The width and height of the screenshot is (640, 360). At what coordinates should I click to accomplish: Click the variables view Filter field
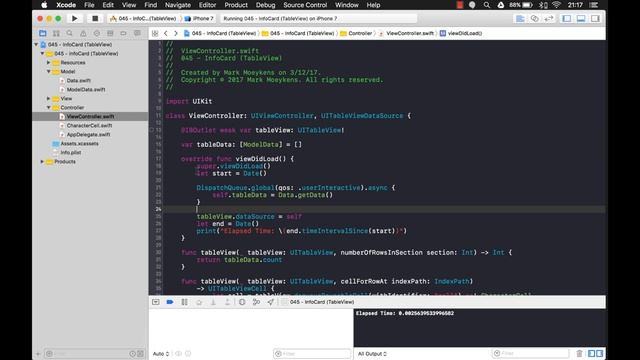click(x=312, y=353)
